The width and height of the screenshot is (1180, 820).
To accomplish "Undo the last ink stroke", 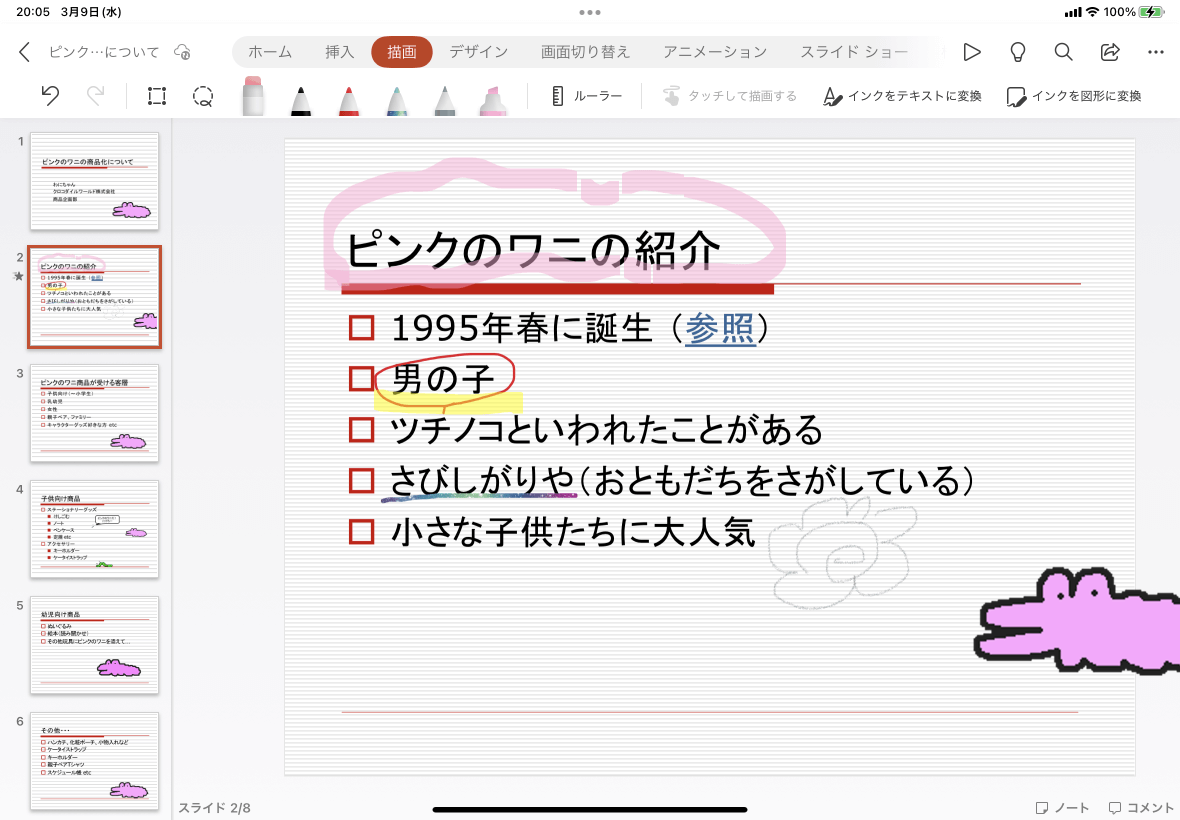I will 50,96.
